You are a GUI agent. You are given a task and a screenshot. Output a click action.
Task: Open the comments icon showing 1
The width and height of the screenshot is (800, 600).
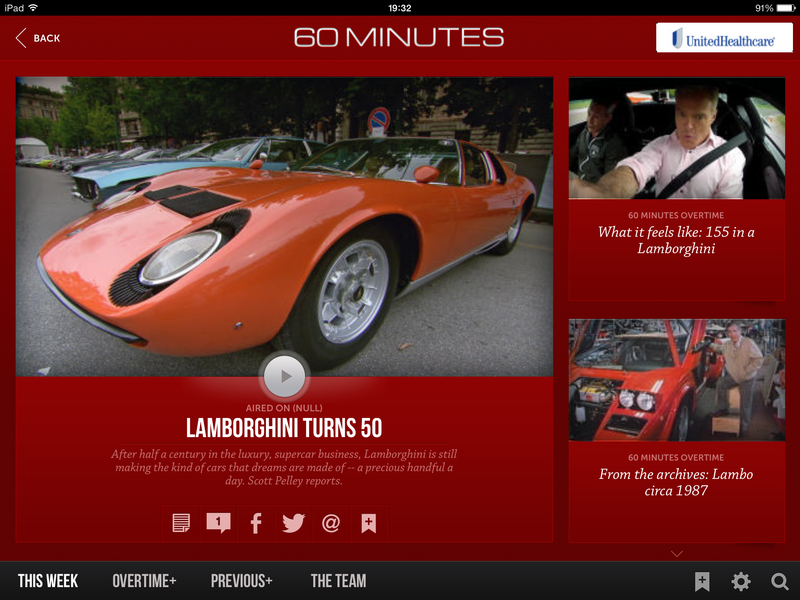tap(218, 523)
